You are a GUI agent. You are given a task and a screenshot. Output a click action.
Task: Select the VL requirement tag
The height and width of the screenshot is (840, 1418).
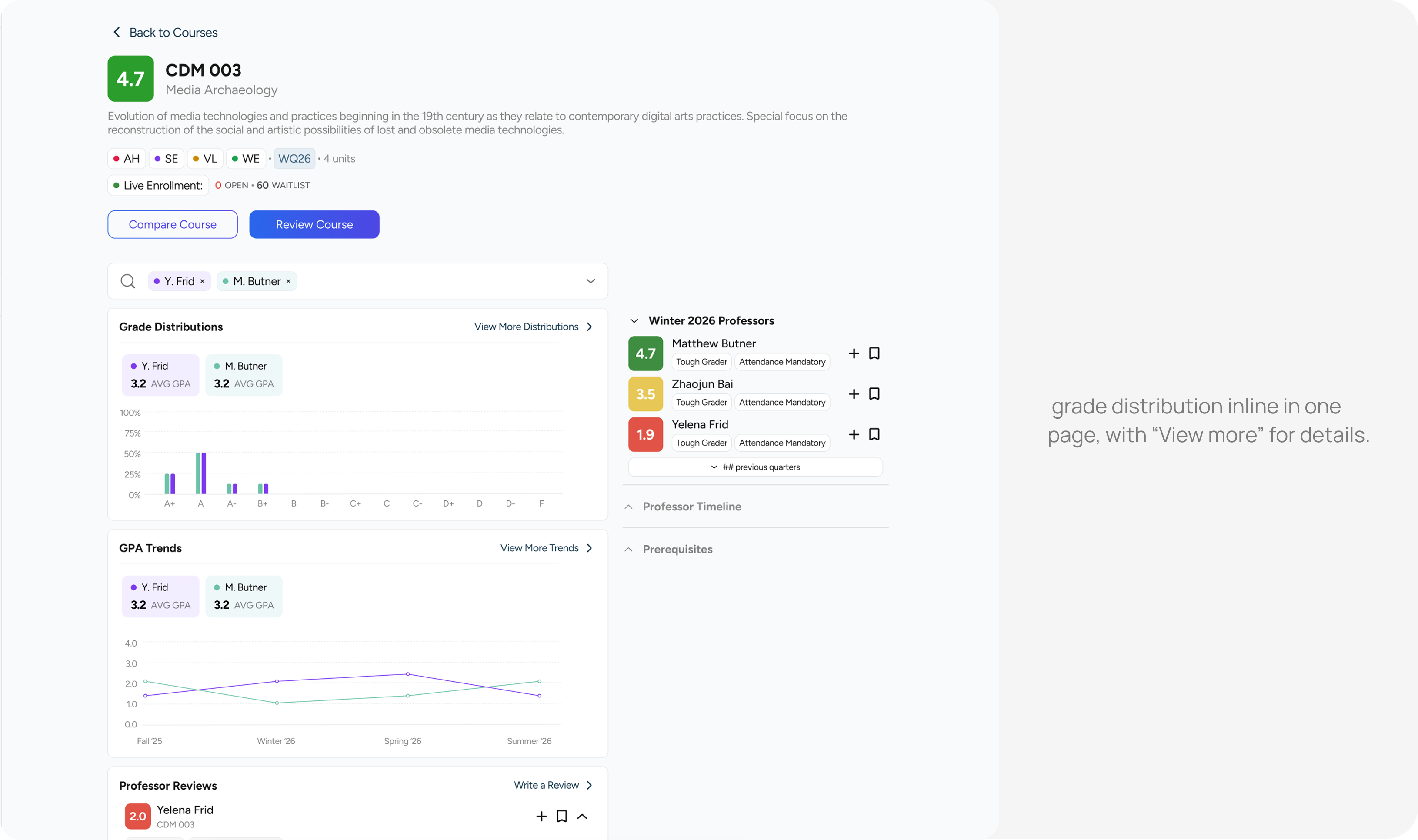click(x=205, y=159)
